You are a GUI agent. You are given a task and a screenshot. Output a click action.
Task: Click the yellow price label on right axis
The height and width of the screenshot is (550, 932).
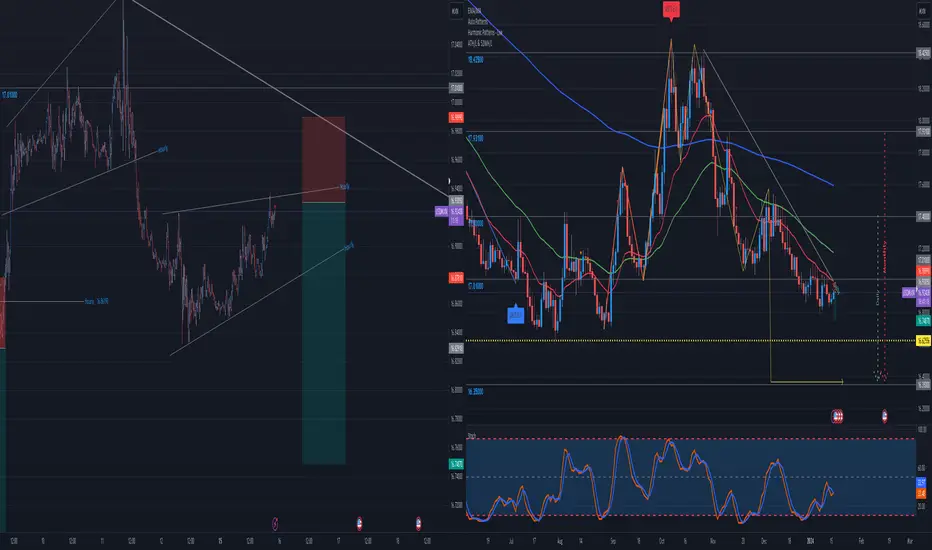[x=923, y=341]
